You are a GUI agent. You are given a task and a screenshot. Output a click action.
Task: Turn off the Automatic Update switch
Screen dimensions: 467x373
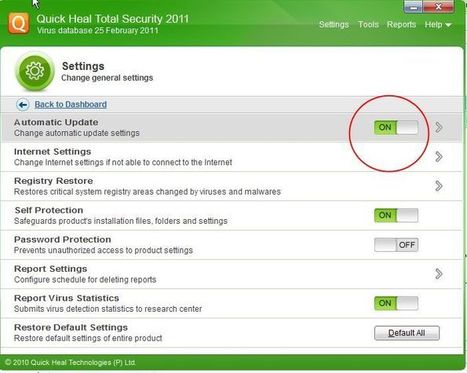click(x=396, y=127)
